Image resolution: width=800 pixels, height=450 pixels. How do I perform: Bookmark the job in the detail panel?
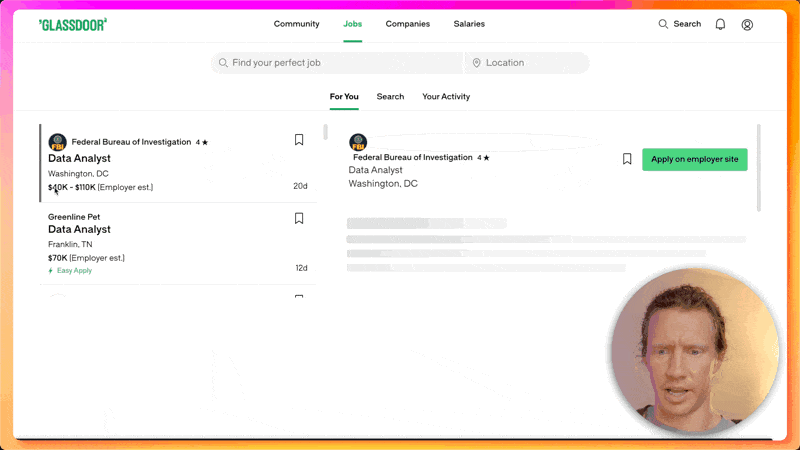[627, 159]
